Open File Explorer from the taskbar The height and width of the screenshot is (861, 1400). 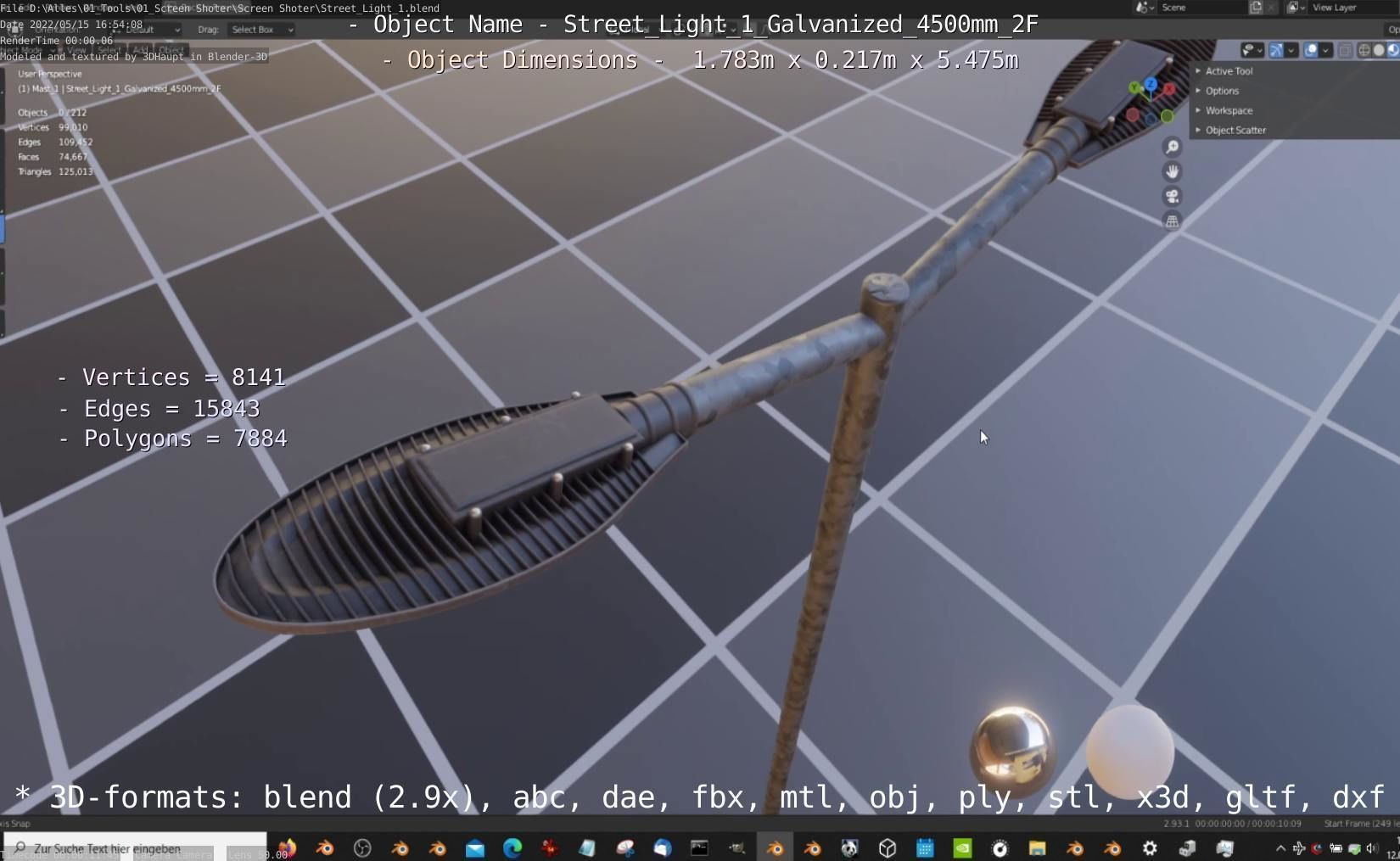tap(1037, 847)
